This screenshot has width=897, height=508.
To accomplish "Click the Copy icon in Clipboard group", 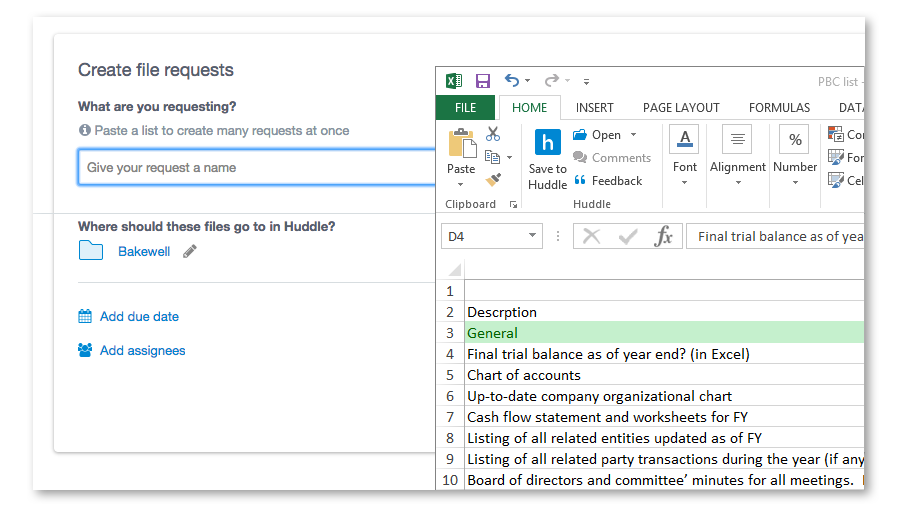I will 492,157.
